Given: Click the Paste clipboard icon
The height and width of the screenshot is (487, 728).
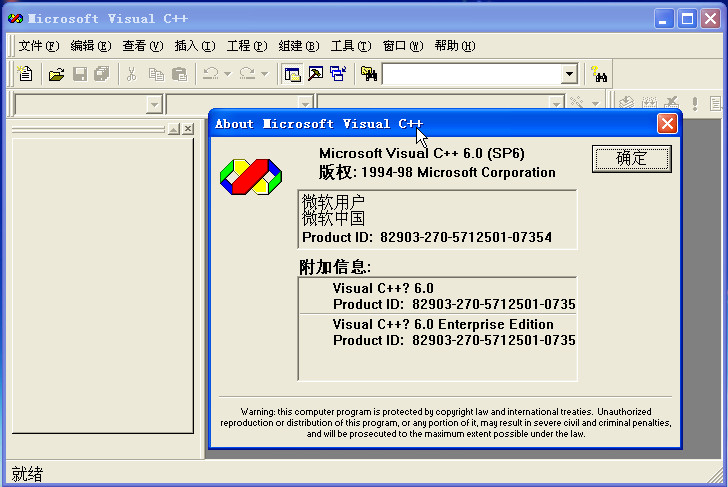Looking at the screenshot, I should point(179,74).
